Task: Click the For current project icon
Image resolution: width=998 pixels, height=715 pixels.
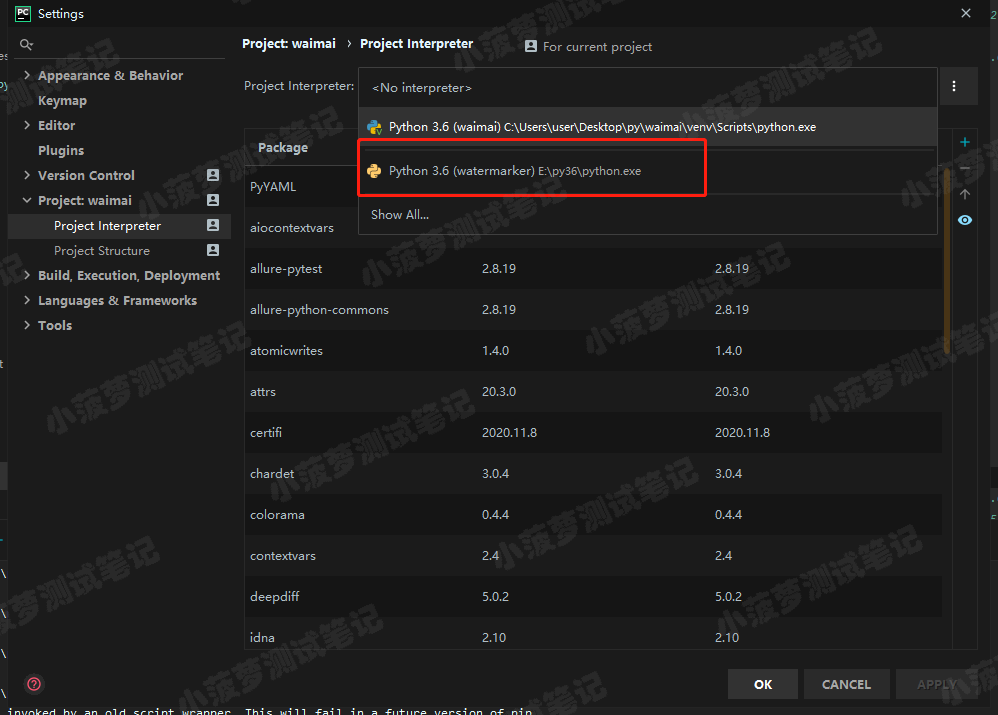Action: coord(531,46)
